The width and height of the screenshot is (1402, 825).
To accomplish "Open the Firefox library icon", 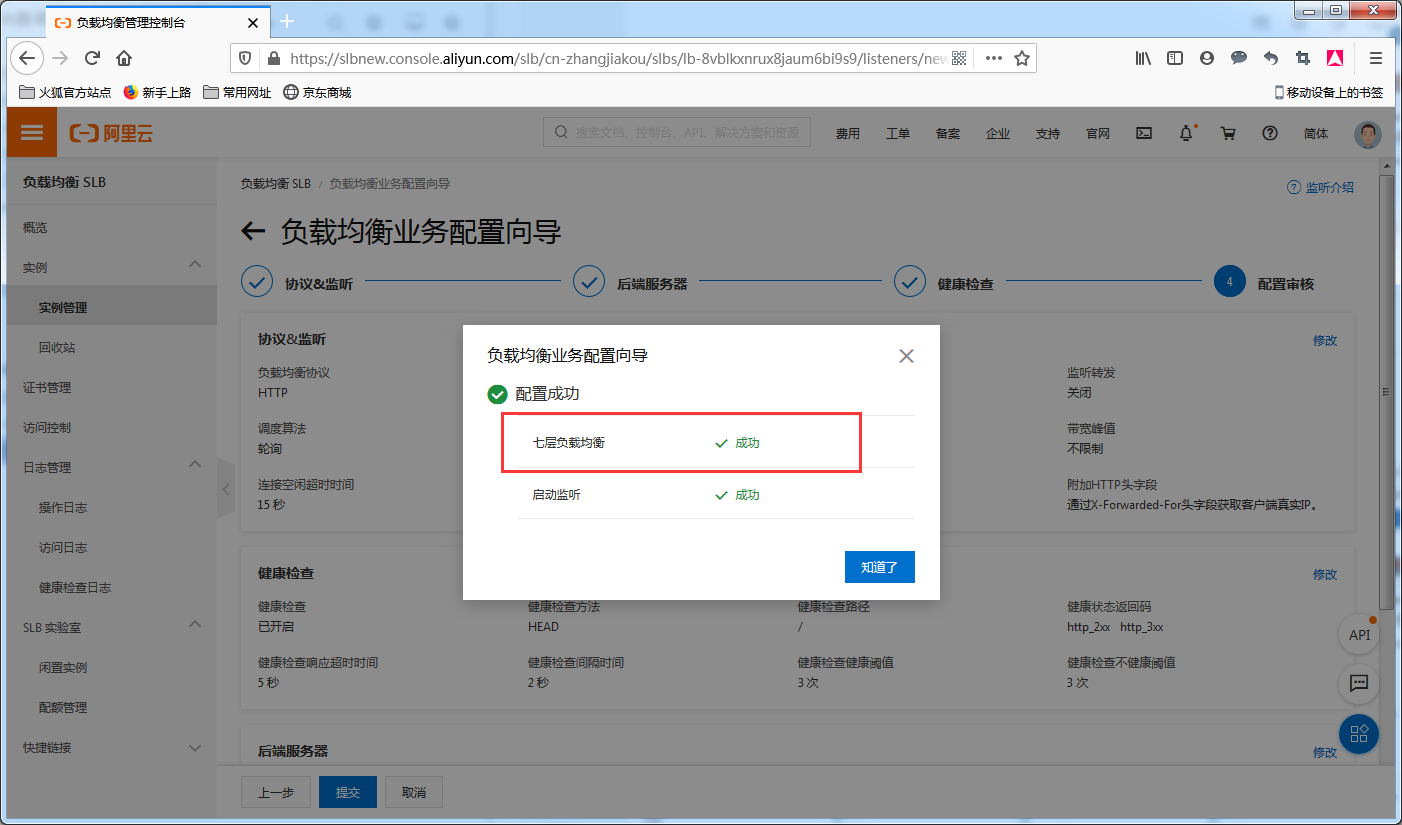I will pos(1143,58).
